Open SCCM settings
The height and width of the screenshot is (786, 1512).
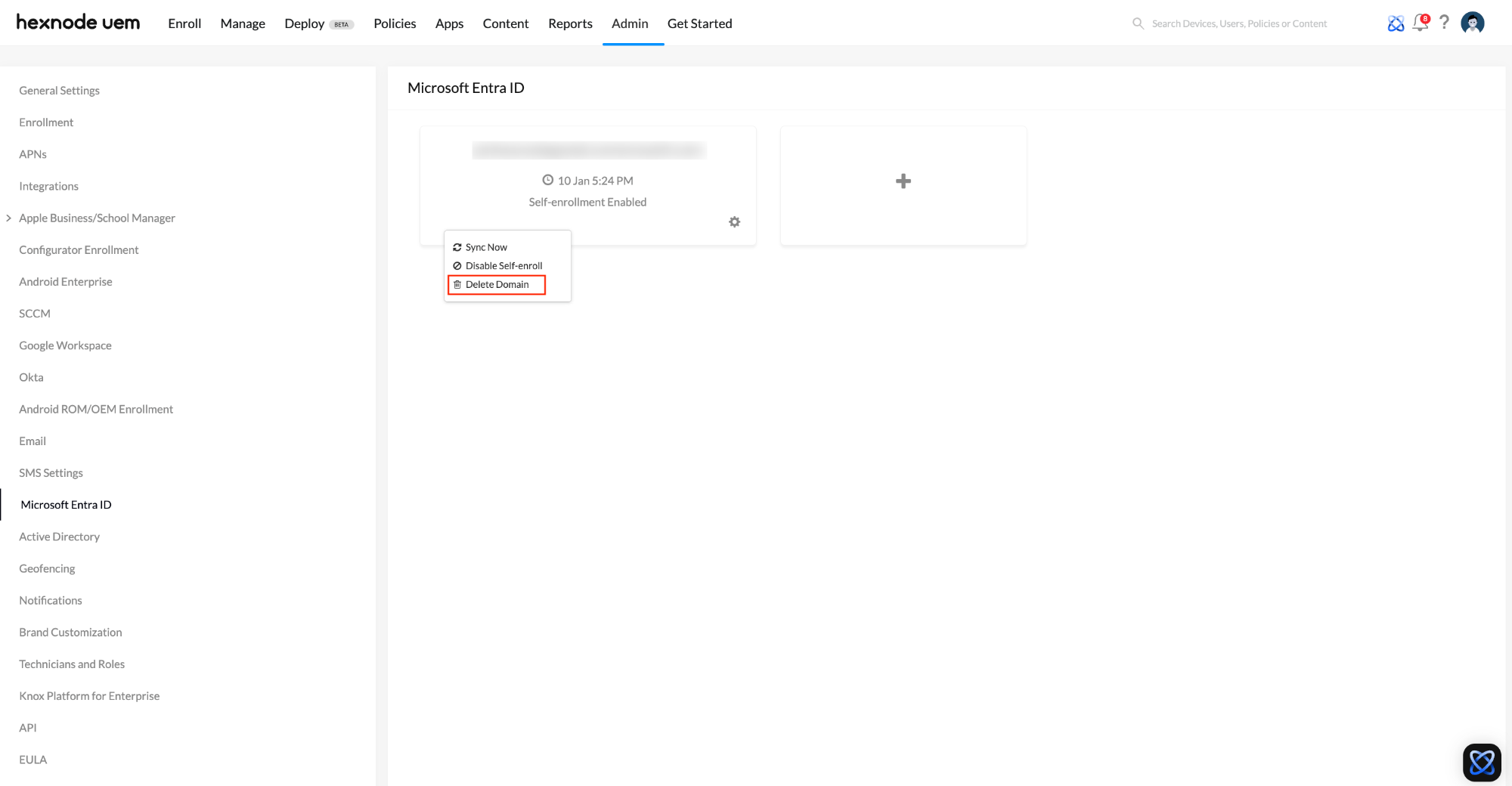[34, 314]
